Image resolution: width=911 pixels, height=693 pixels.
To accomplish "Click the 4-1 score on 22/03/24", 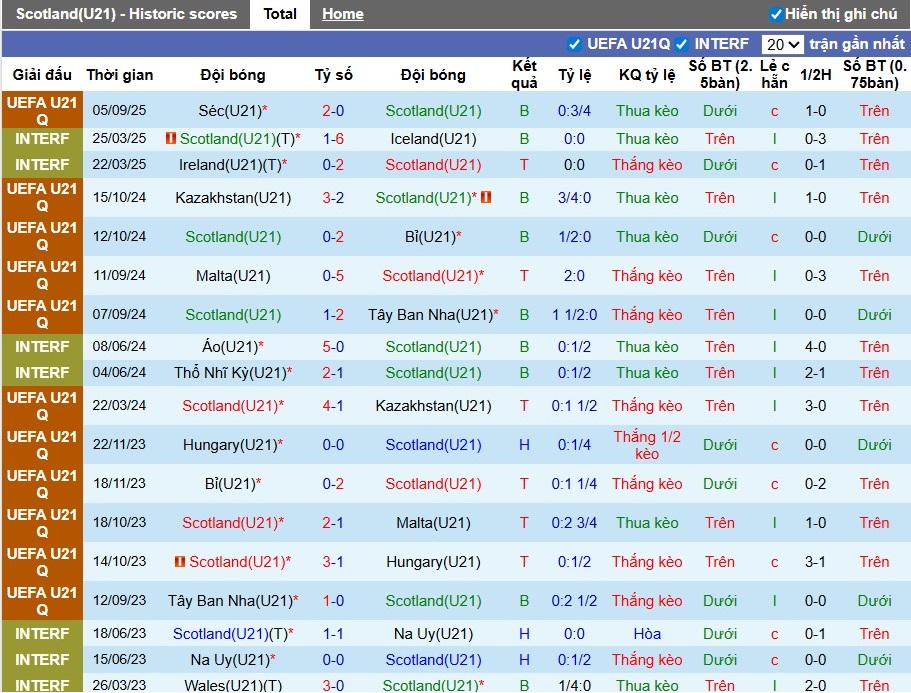I will [333, 405].
